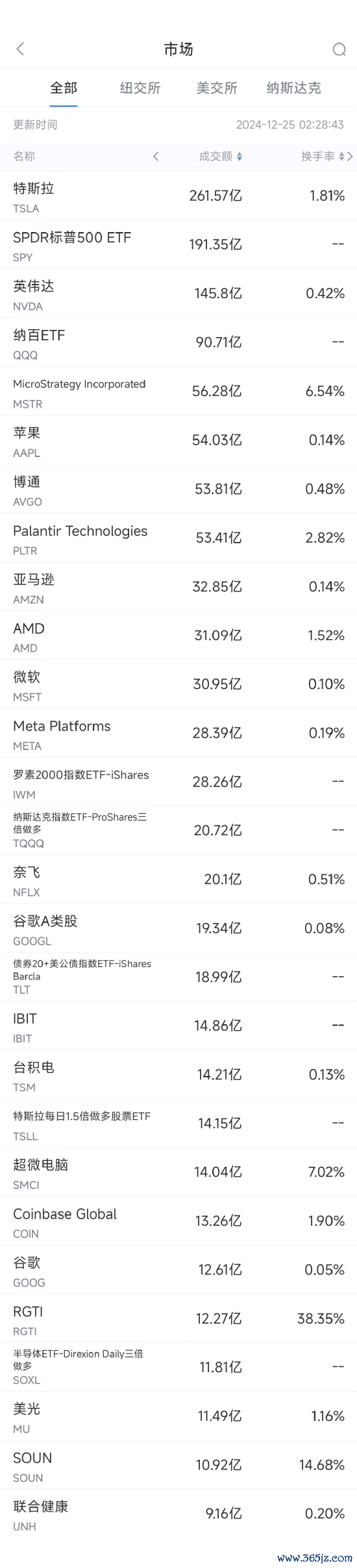
Task: Open Coinbase Global COIN row
Action: point(178,1221)
